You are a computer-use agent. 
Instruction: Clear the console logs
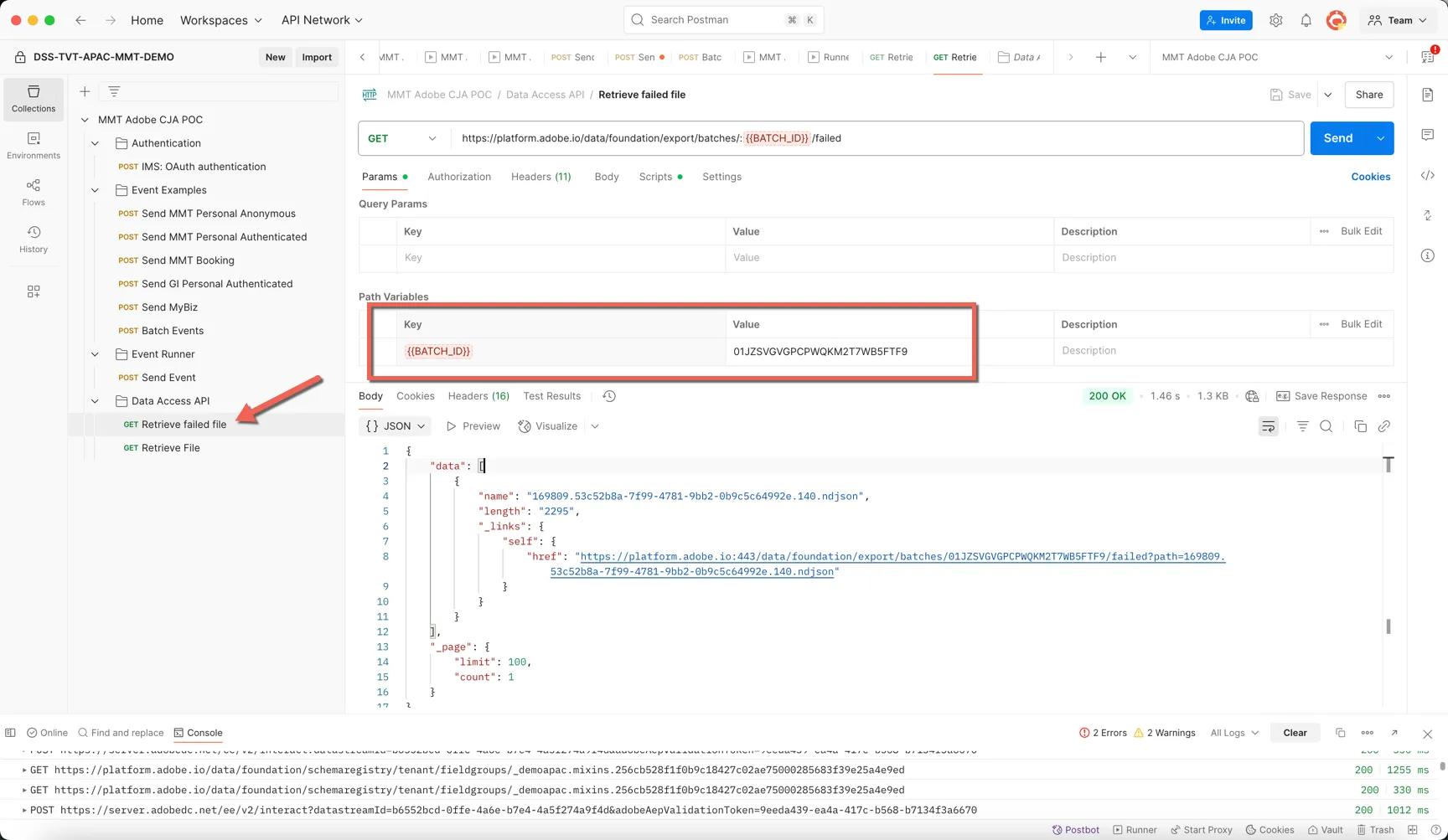[1295, 733]
